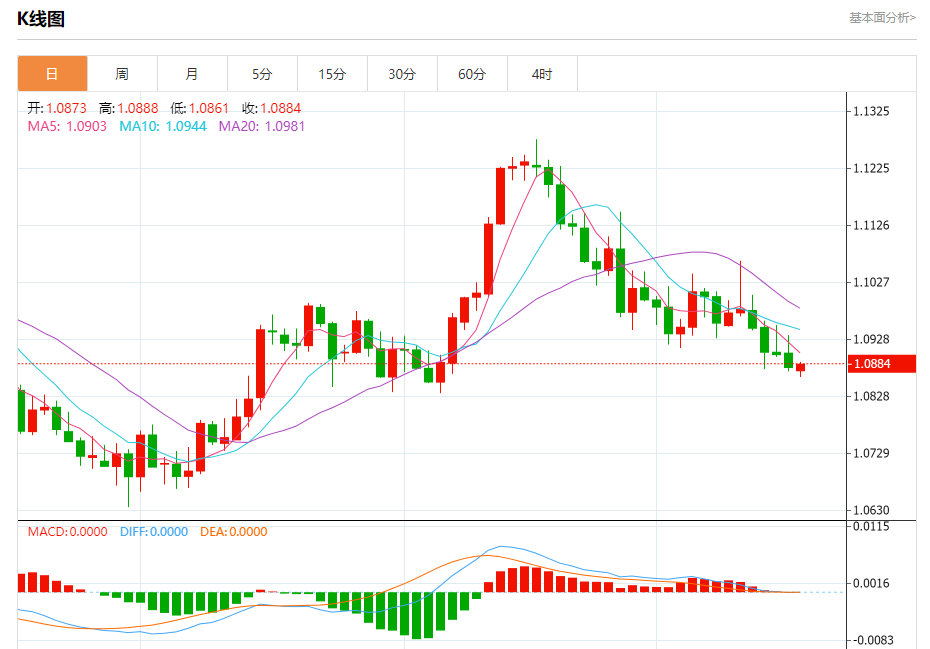Click the 高:1.0888 high value
The image size is (930, 649).
129,108
